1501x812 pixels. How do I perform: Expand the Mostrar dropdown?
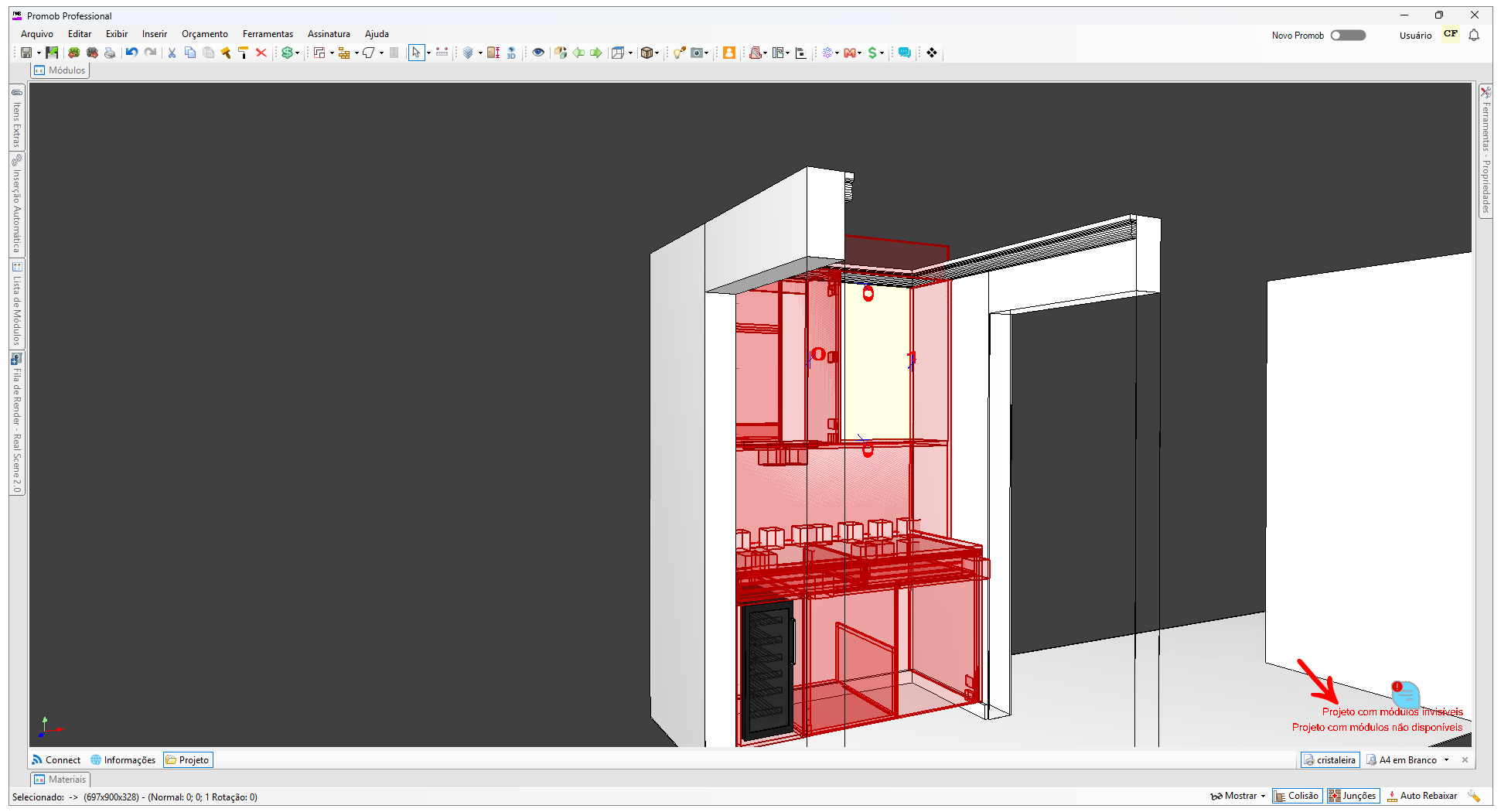tap(1262, 796)
